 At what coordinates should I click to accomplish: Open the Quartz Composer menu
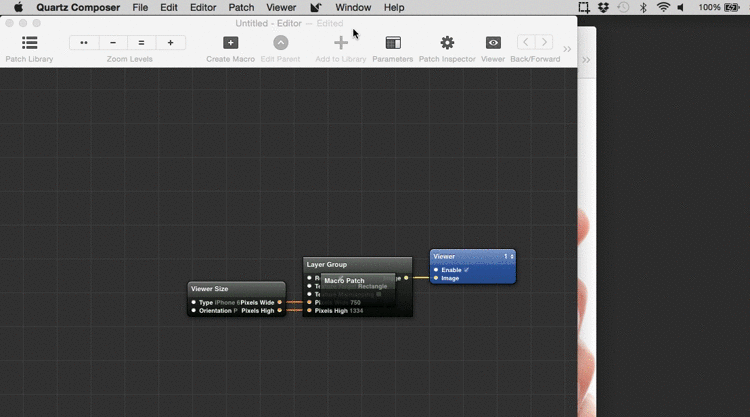(78, 7)
